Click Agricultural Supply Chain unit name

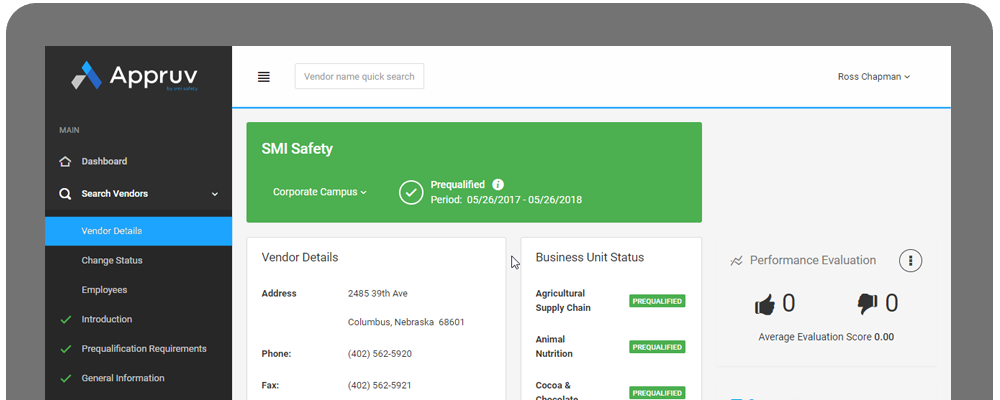[x=563, y=300]
